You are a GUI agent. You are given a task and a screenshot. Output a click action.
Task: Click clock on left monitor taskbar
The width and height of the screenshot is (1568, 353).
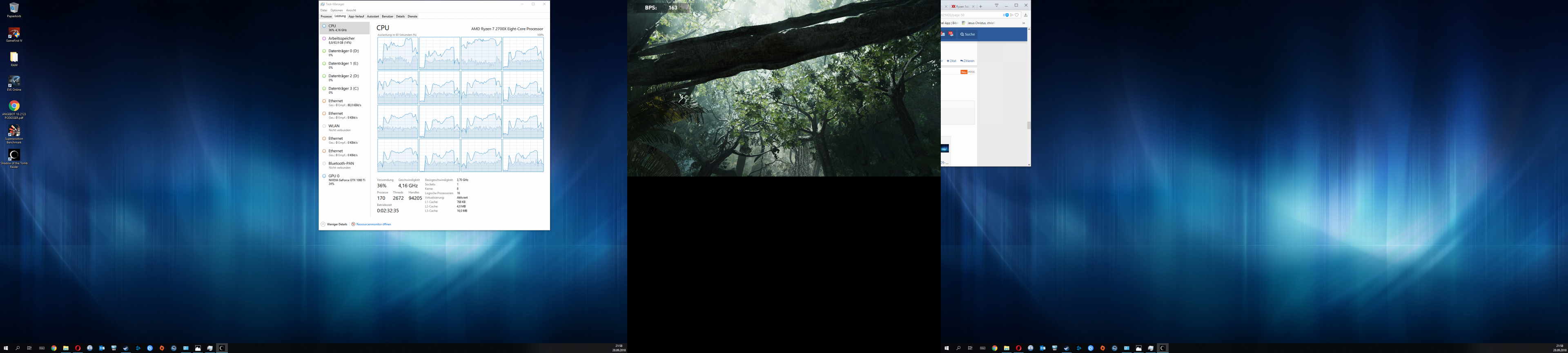(619, 348)
